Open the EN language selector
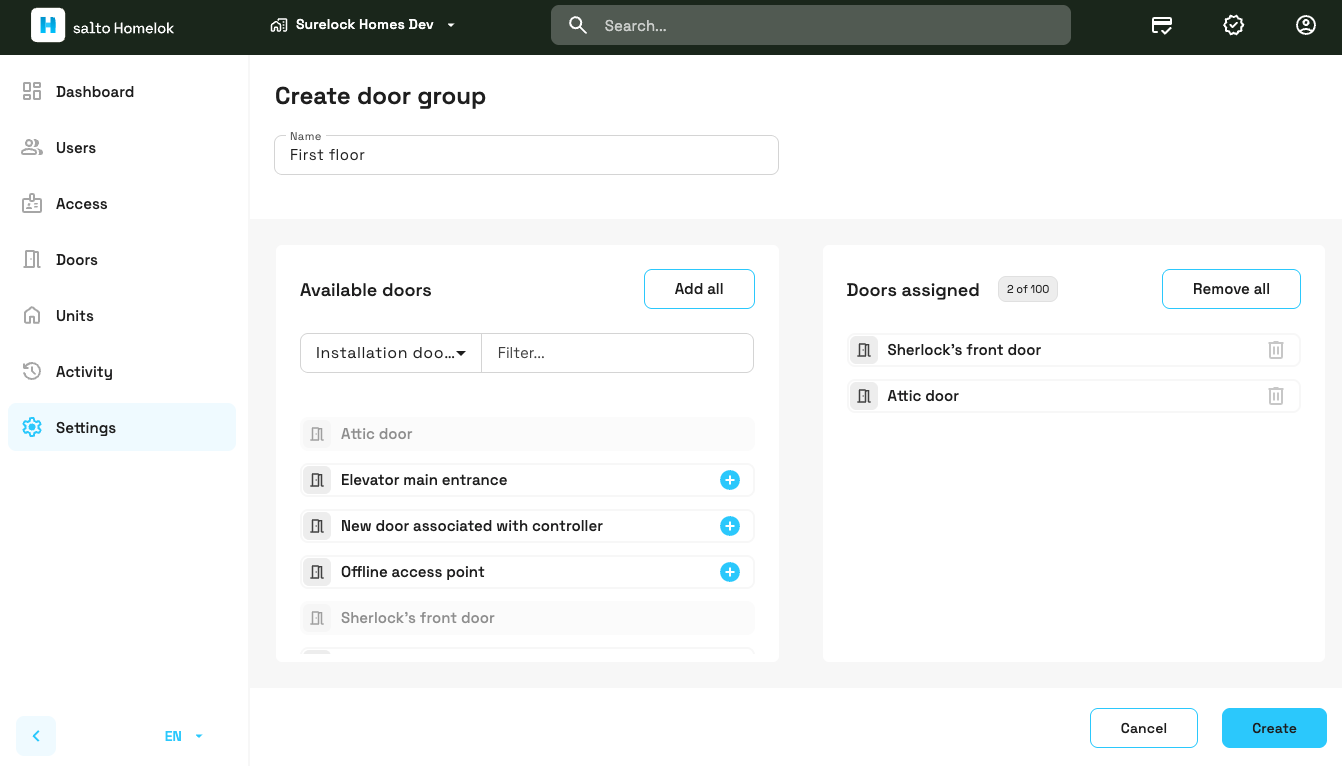The image size is (1342, 766). pyautogui.click(x=184, y=736)
